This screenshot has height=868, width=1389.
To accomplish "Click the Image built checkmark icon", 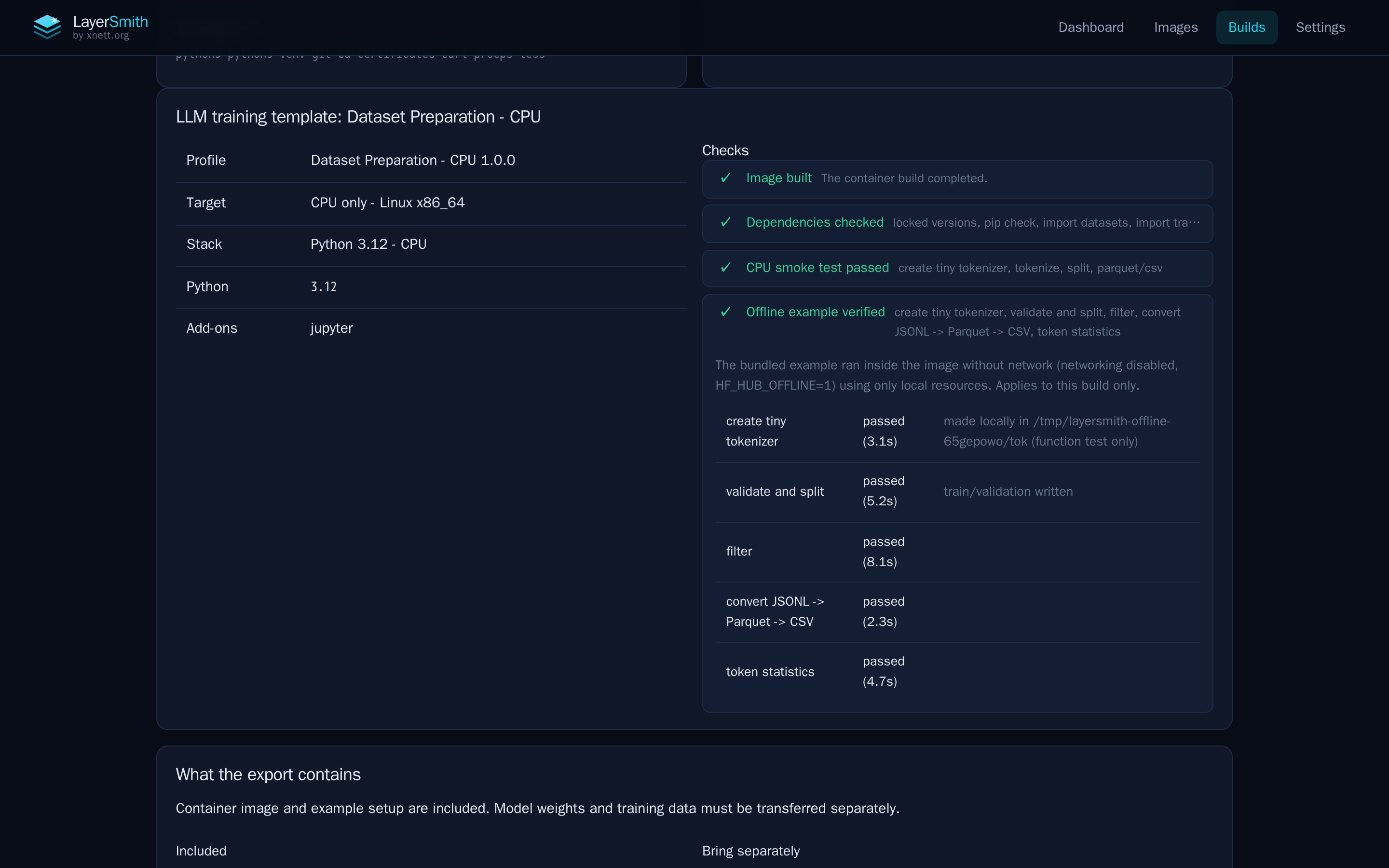I will (x=725, y=178).
